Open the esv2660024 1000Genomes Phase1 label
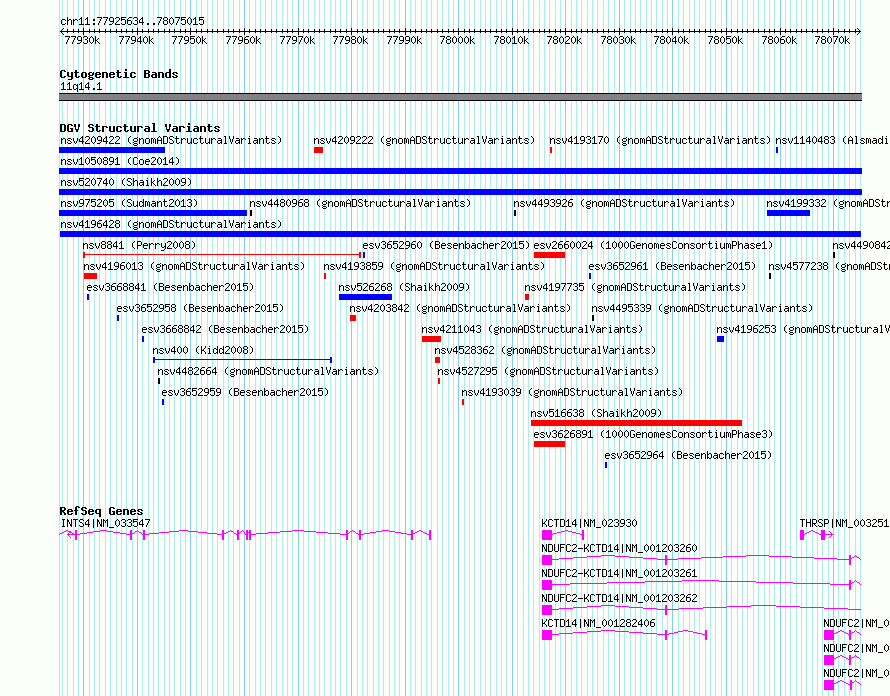Viewport: 890px width, 696px height. pos(653,245)
